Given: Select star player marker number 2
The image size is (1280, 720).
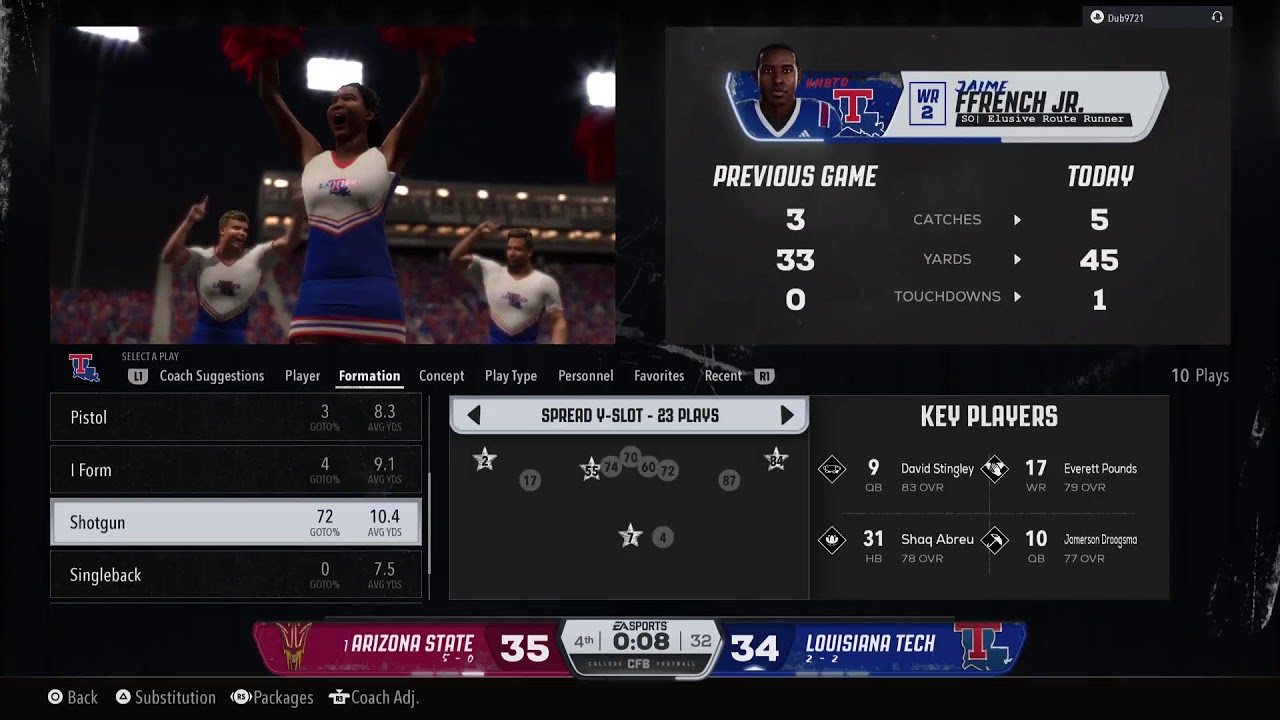Looking at the screenshot, I should [485, 460].
